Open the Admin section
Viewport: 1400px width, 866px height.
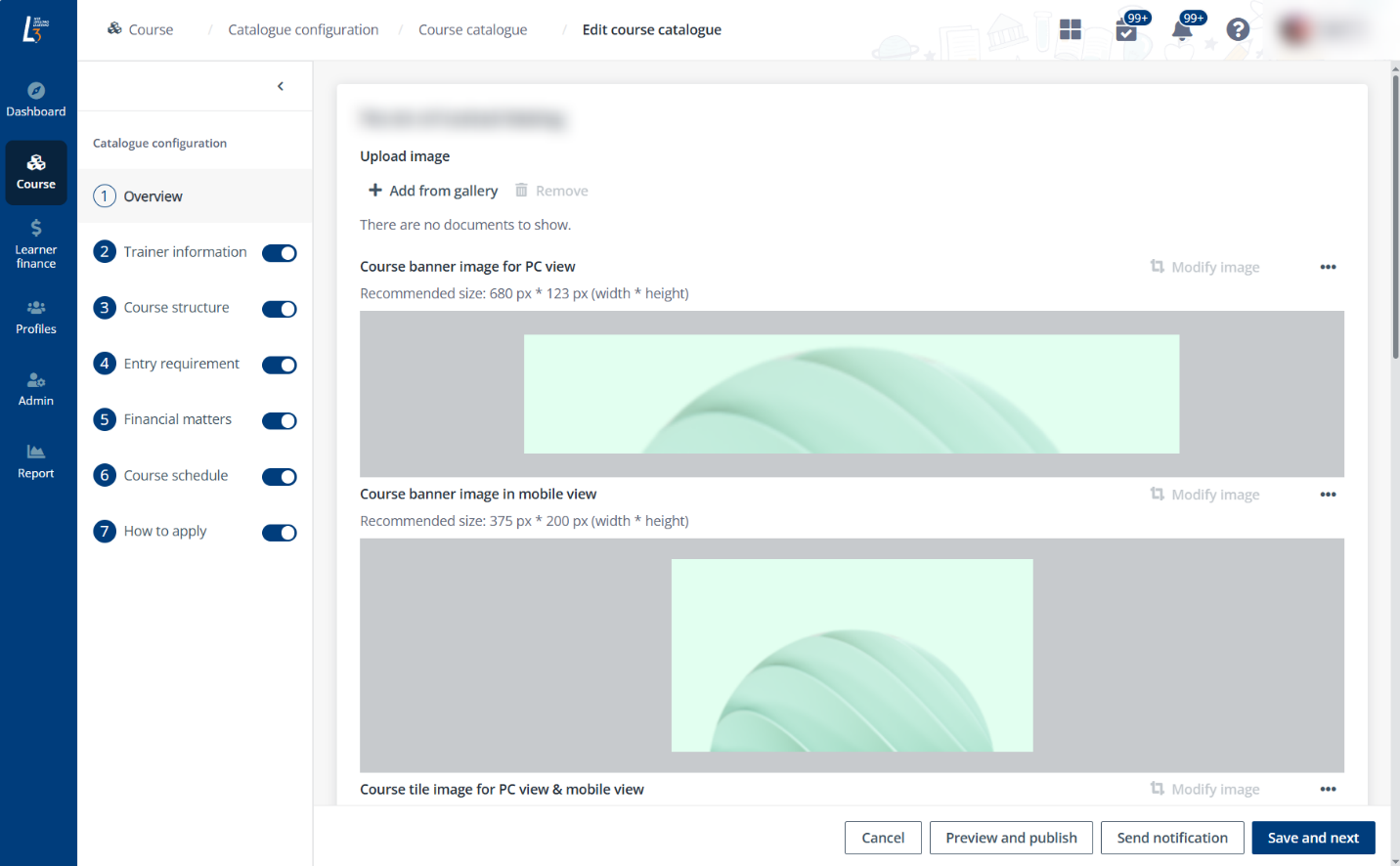pos(36,389)
